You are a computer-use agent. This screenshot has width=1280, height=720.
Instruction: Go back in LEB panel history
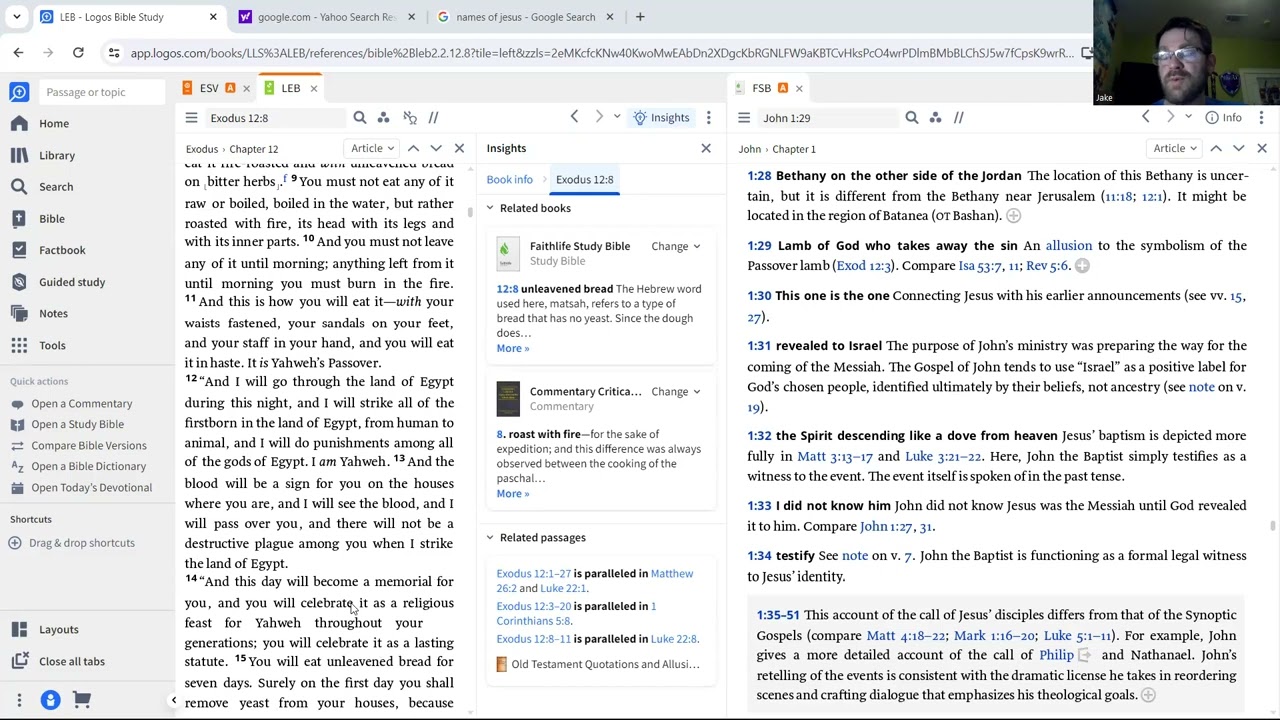(x=574, y=118)
